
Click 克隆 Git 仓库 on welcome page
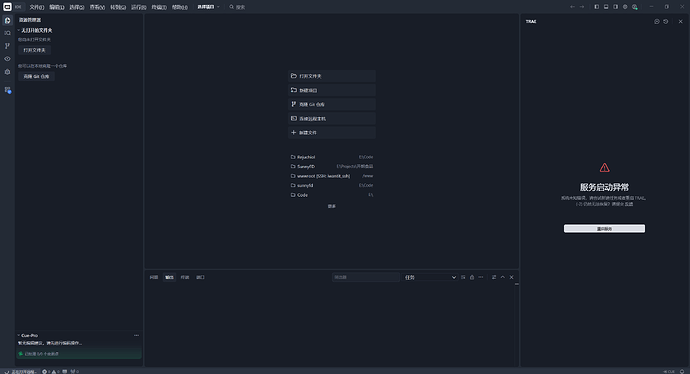pos(332,104)
